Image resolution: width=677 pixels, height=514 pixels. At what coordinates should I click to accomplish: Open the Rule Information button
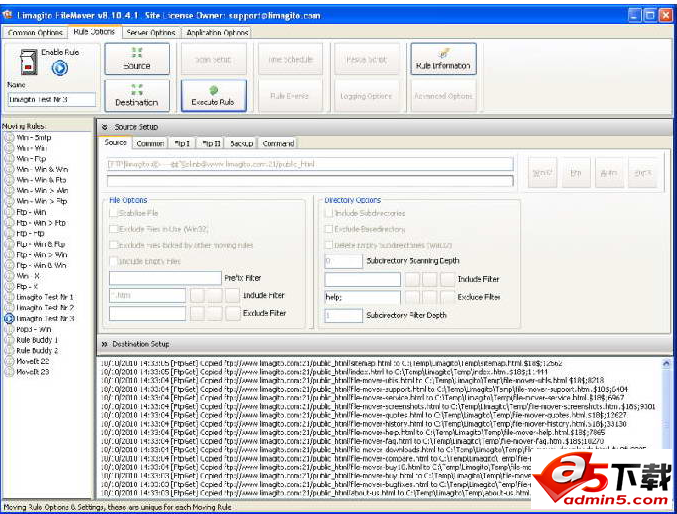tap(443, 59)
